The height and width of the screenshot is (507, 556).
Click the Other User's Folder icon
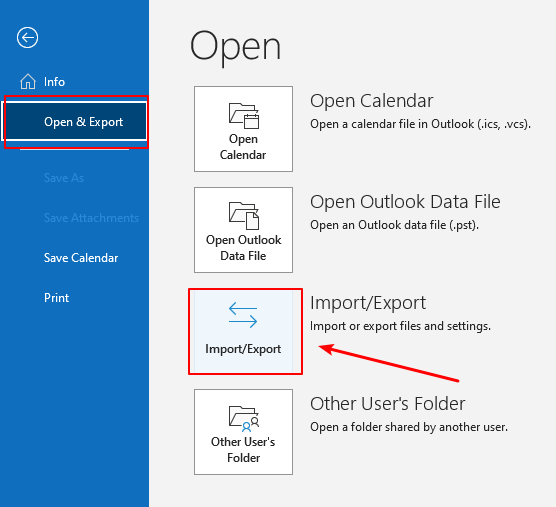[244, 418]
